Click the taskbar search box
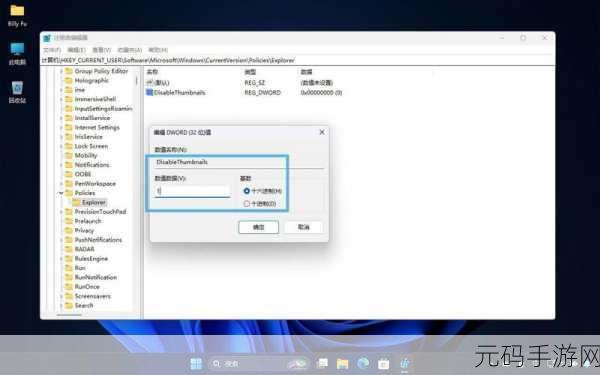Screen dimensions: 600x375 click(x=260, y=364)
